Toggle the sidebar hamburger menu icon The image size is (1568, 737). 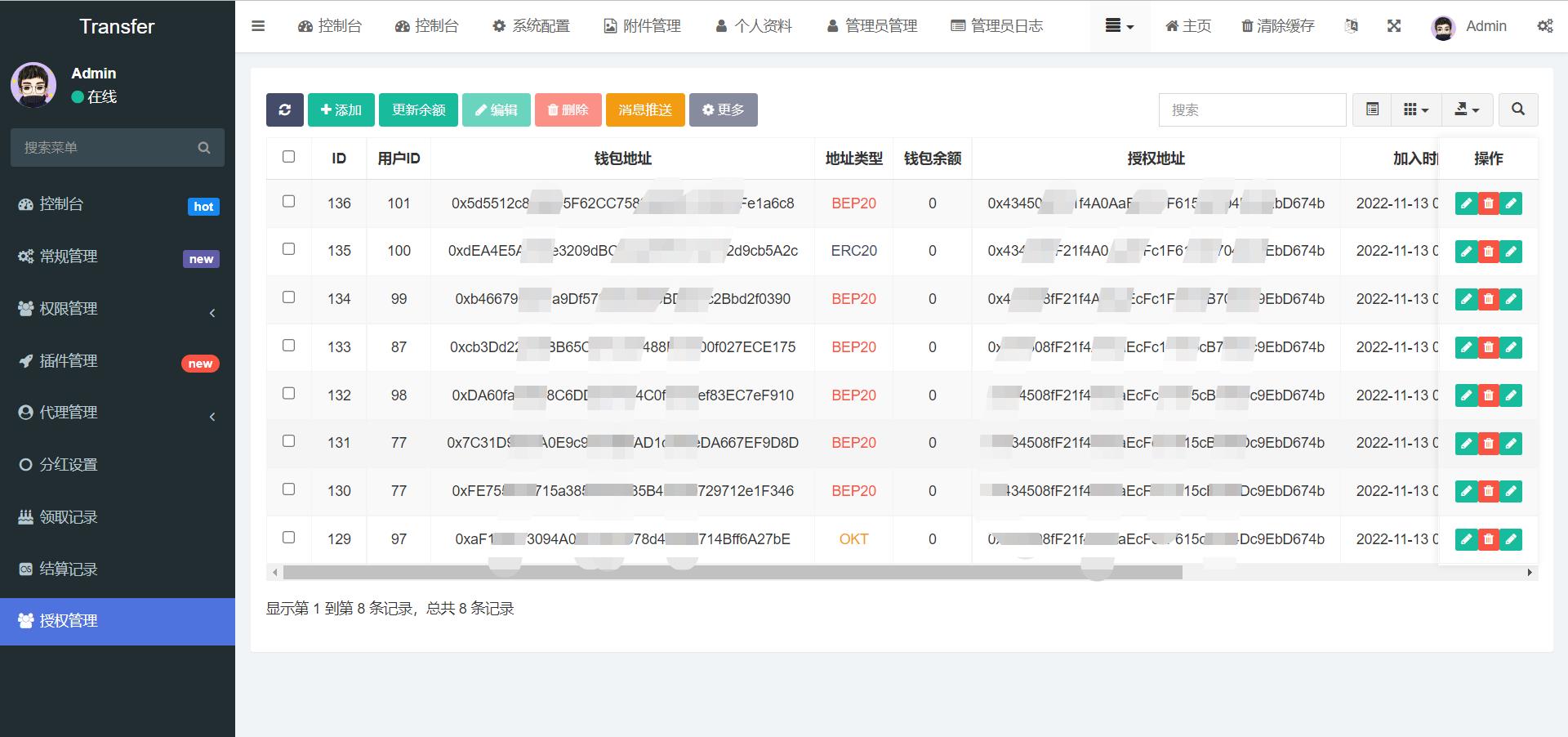pyautogui.click(x=258, y=26)
